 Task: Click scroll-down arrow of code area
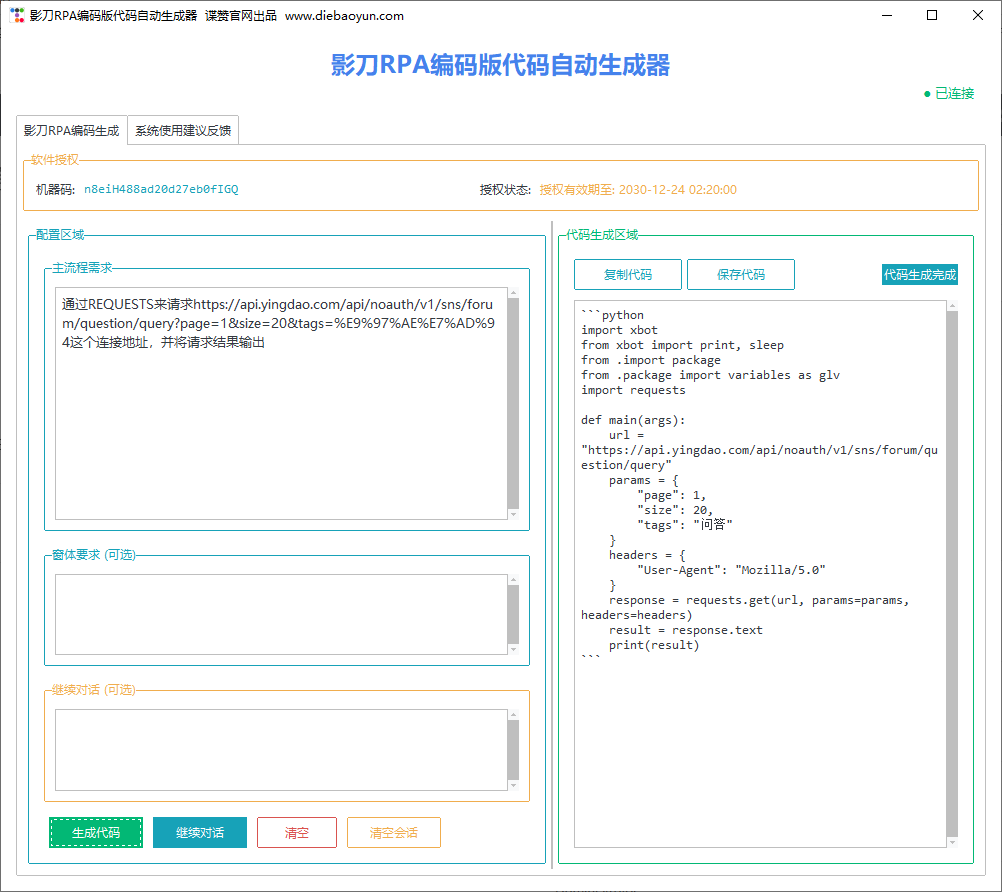pyautogui.click(x=952, y=842)
